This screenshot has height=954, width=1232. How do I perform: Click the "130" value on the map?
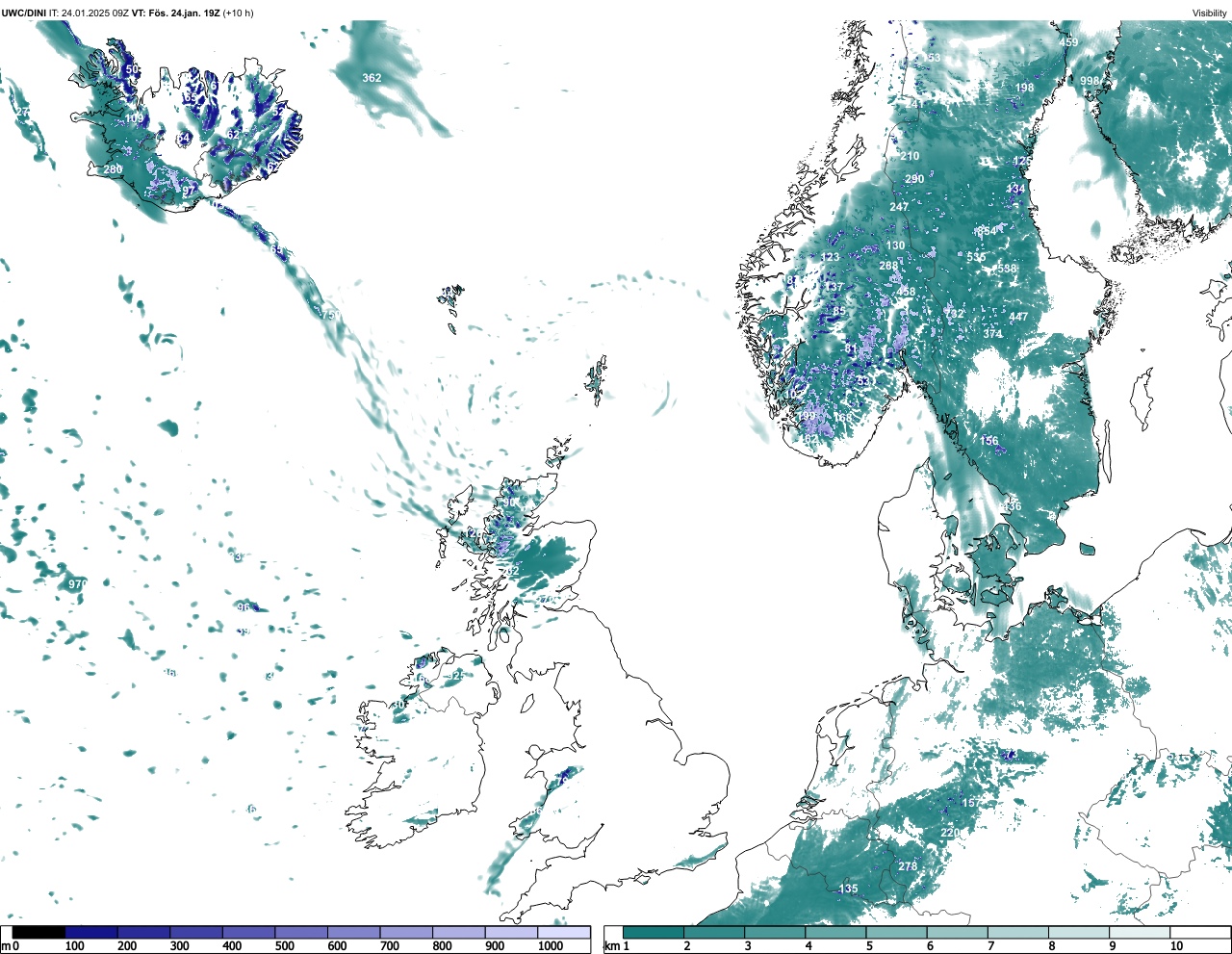(895, 246)
